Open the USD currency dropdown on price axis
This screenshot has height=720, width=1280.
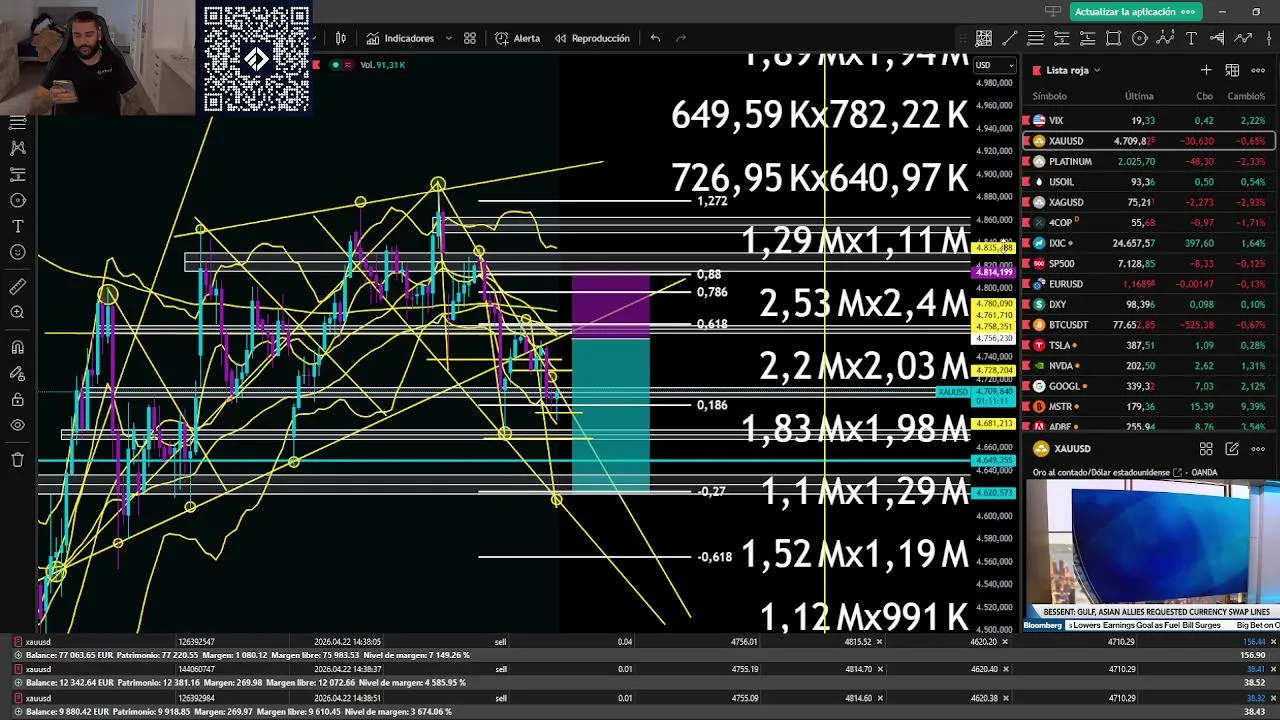(x=994, y=65)
